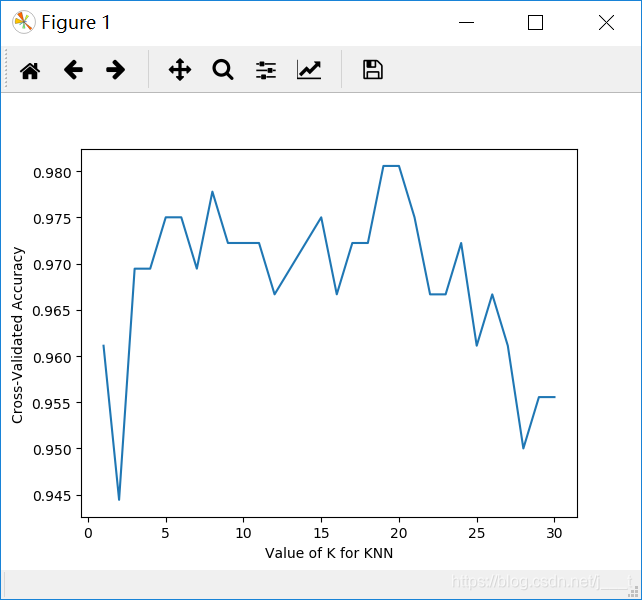Click the 0.970 y-axis tick label
This screenshot has height=600, width=642.
pos(52,265)
